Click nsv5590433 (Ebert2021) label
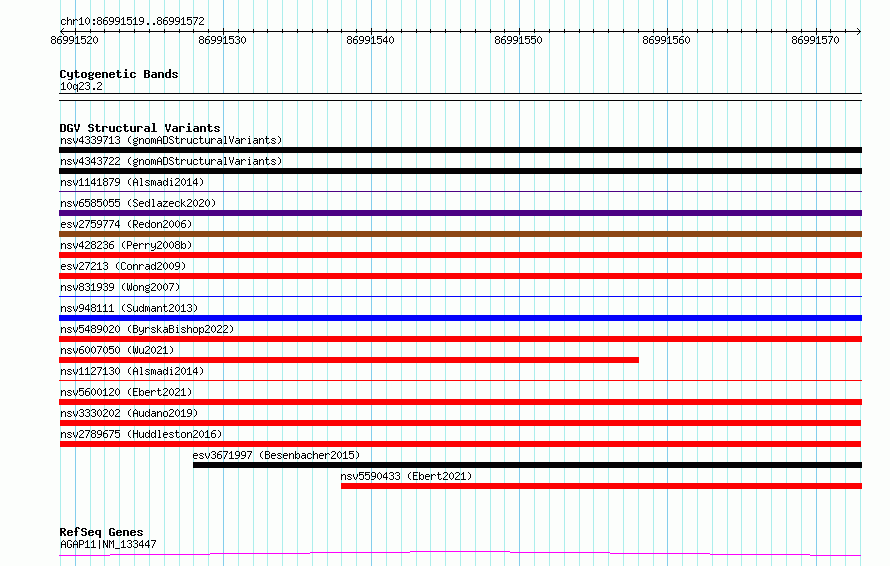890x566 pixels. pyautogui.click(x=406, y=476)
